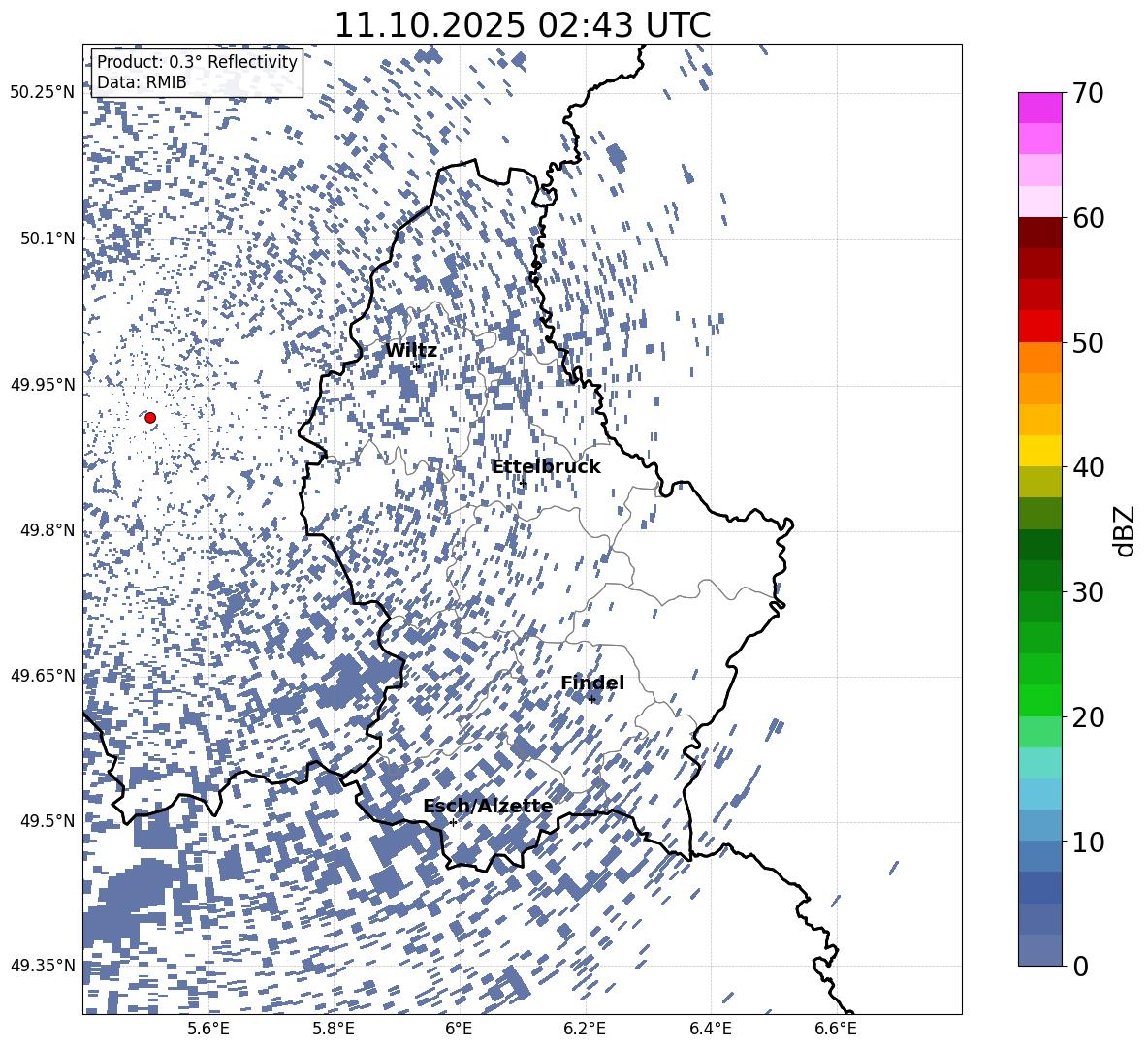Image resolution: width=1148 pixels, height=1048 pixels.
Task: Click the Product: 0.3° Reflectivity text
Action: click(x=197, y=62)
